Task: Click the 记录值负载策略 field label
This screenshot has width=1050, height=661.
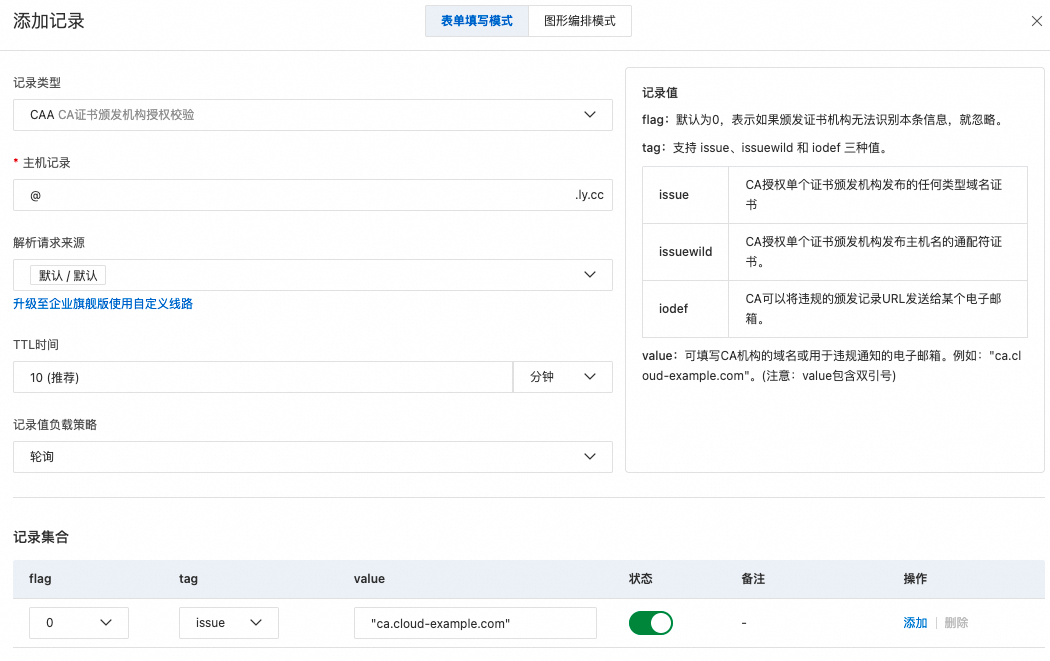Action: click(x=55, y=425)
